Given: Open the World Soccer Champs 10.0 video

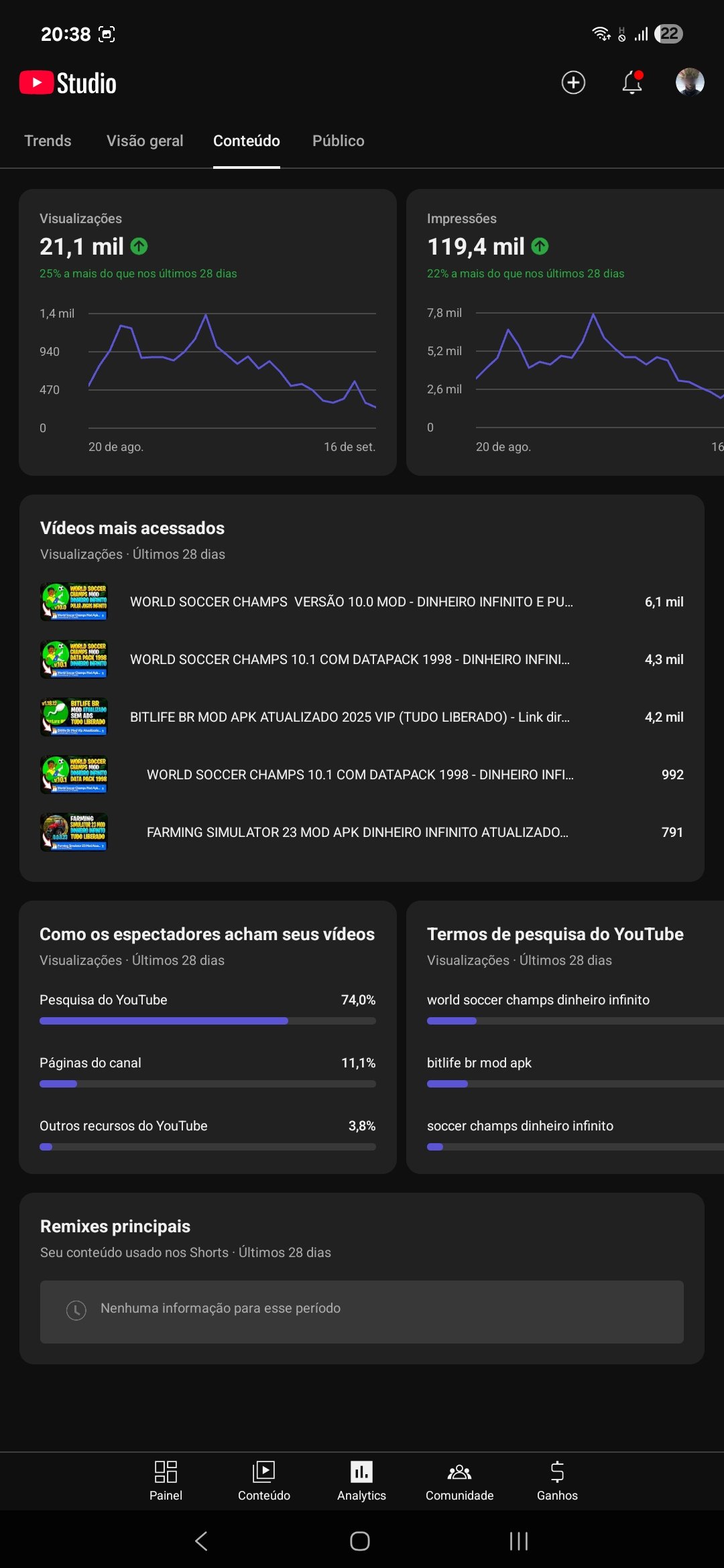Looking at the screenshot, I should point(351,602).
